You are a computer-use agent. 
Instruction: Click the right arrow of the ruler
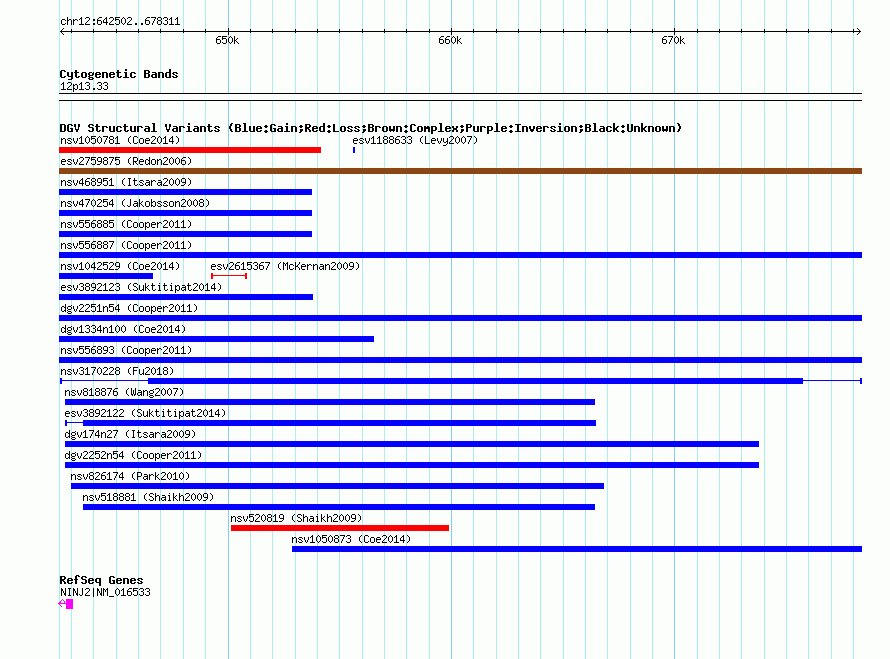(858, 32)
